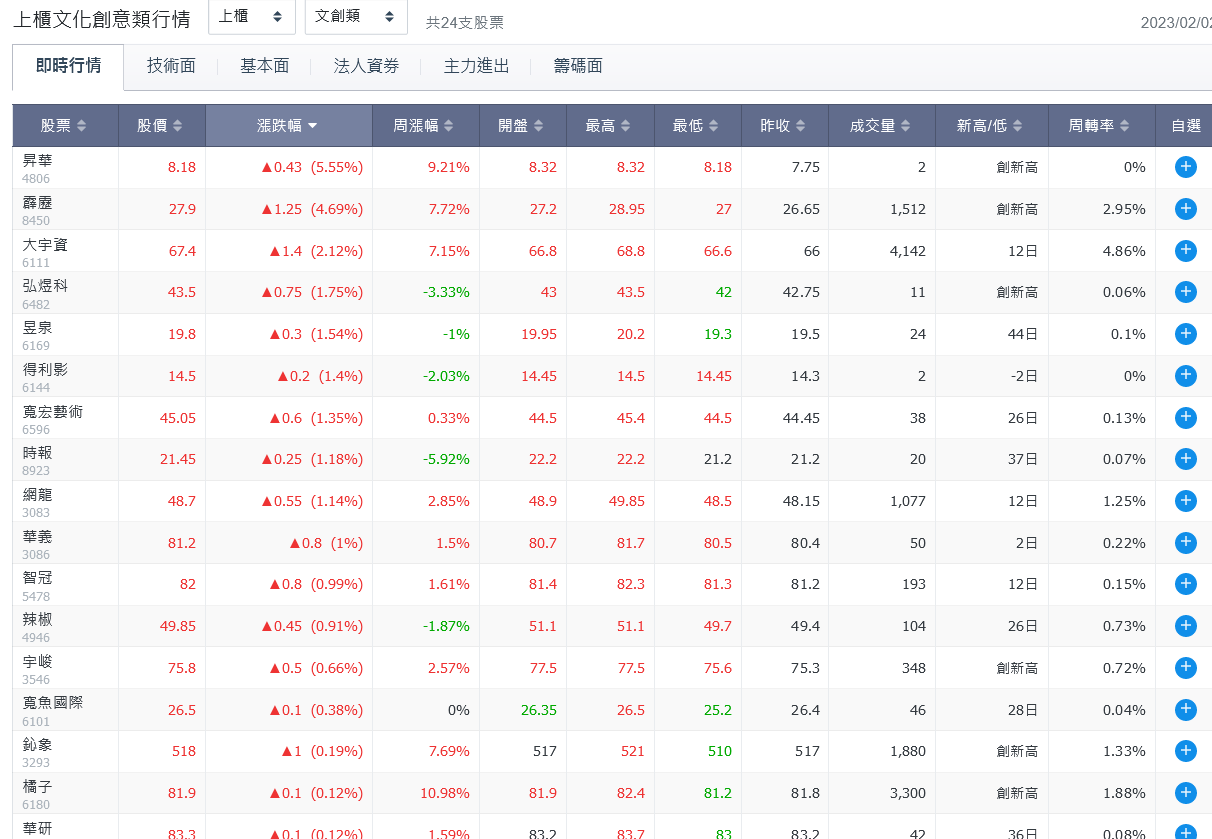Sort table by 成交量 column
The height and width of the screenshot is (839, 1212).
(881, 126)
